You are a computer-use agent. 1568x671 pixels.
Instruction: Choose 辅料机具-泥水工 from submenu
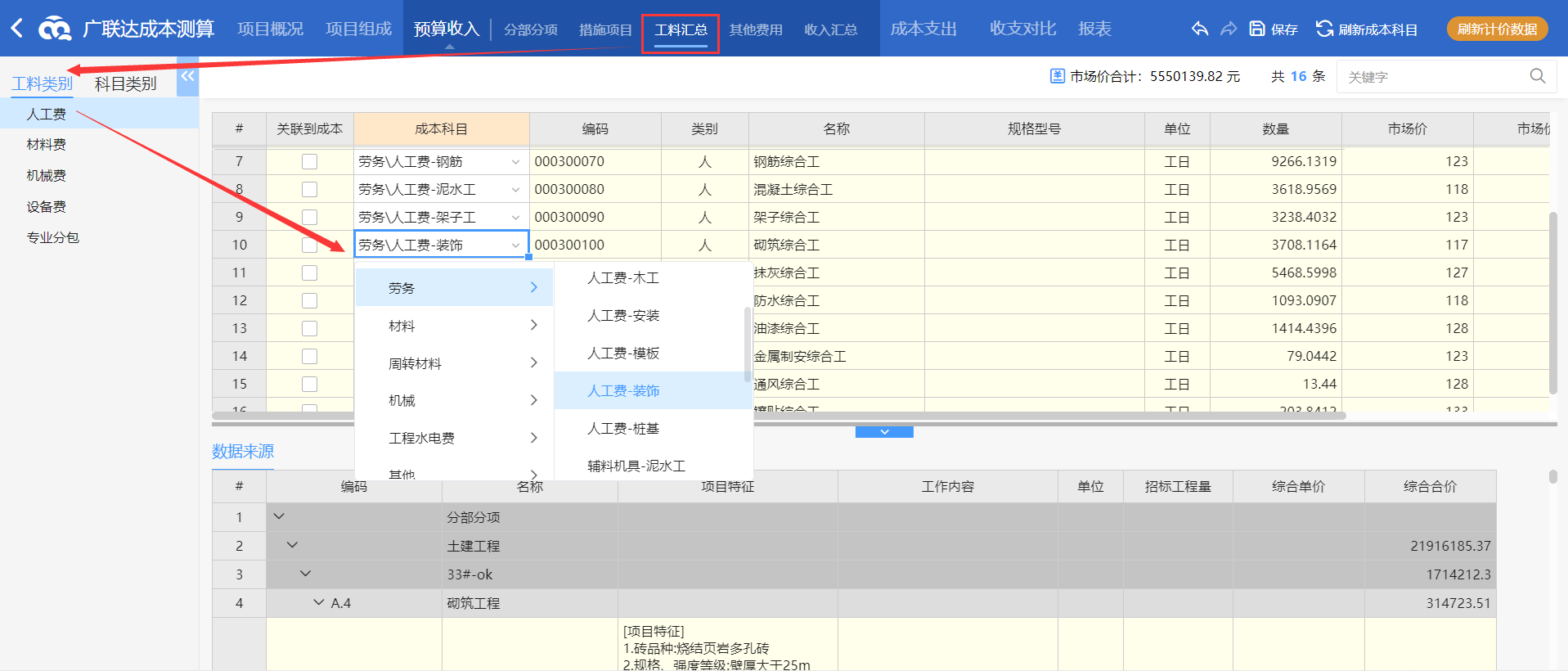click(653, 466)
